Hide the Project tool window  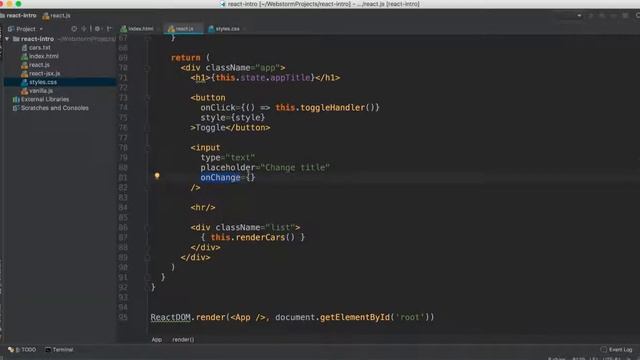pyautogui.click(x=109, y=29)
